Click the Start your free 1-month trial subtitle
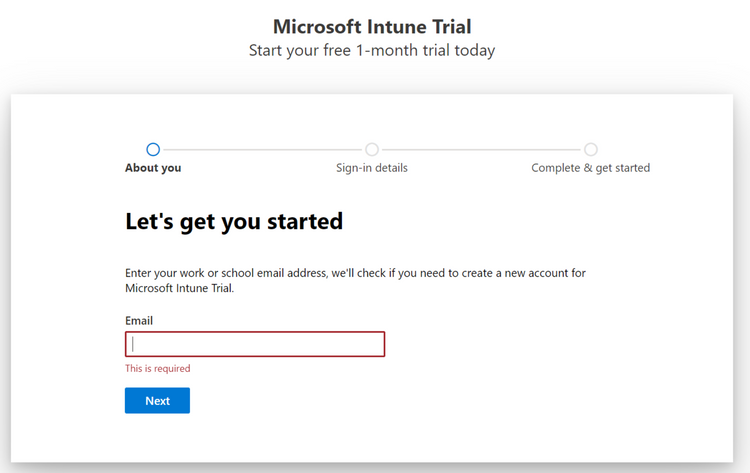The image size is (750, 473). point(372,50)
